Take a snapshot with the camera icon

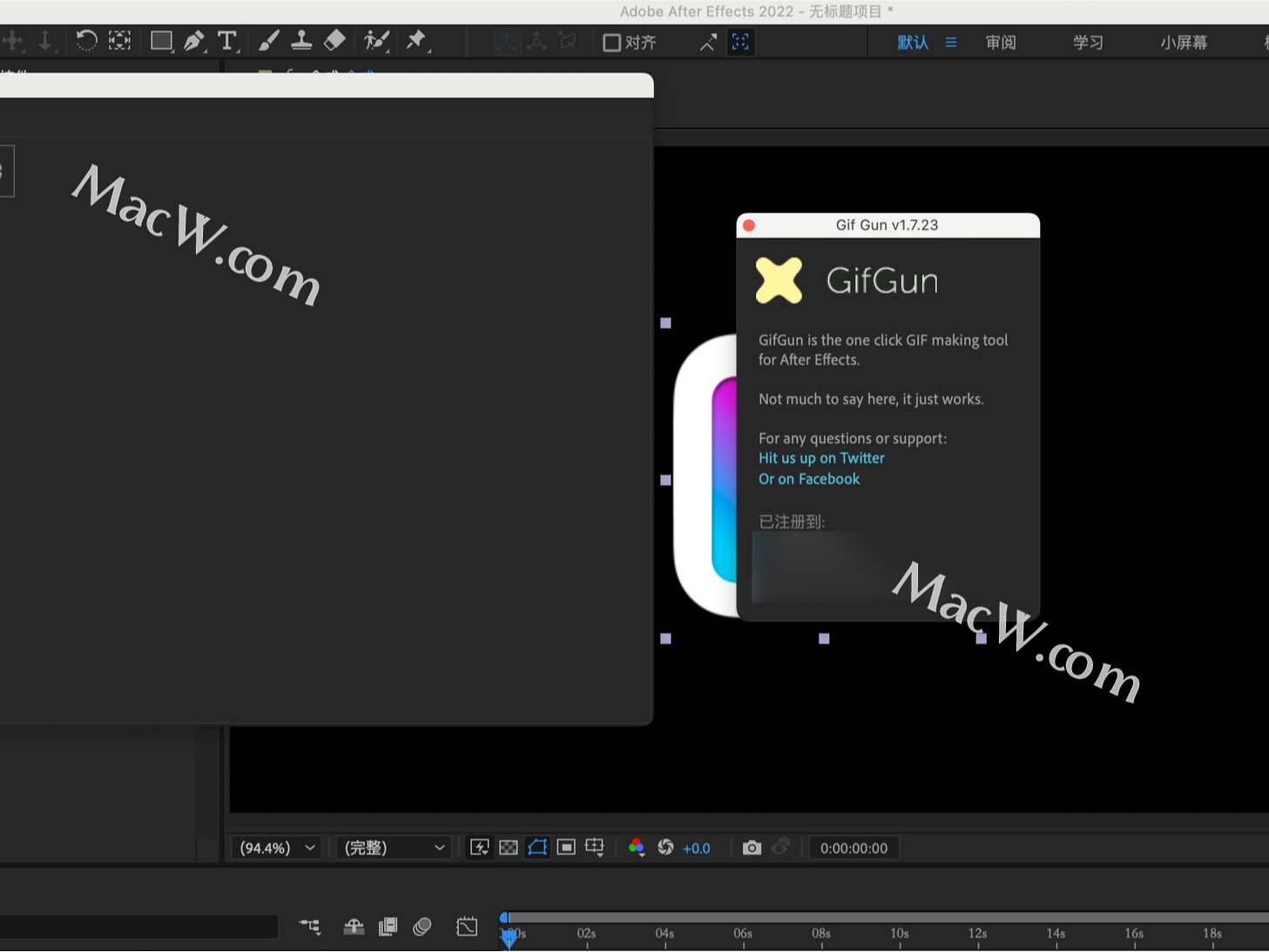click(752, 847)
